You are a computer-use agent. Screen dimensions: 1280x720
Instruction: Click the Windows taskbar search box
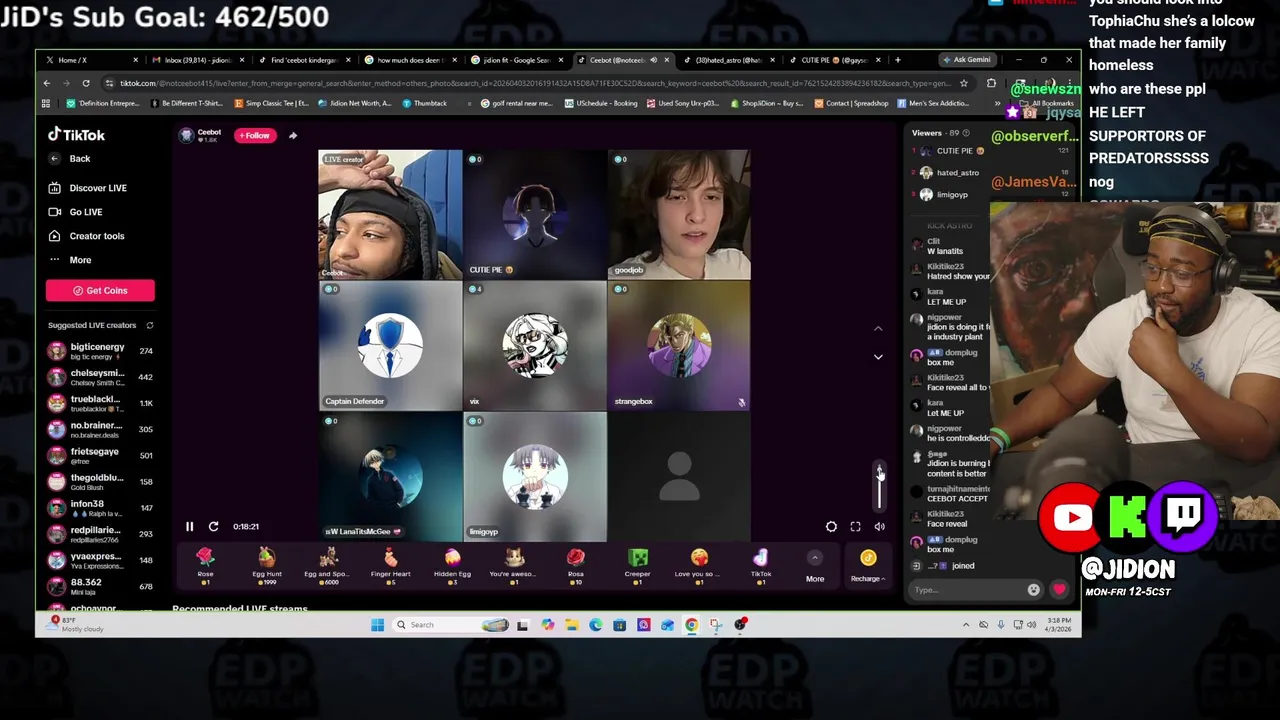pos(450,625)
